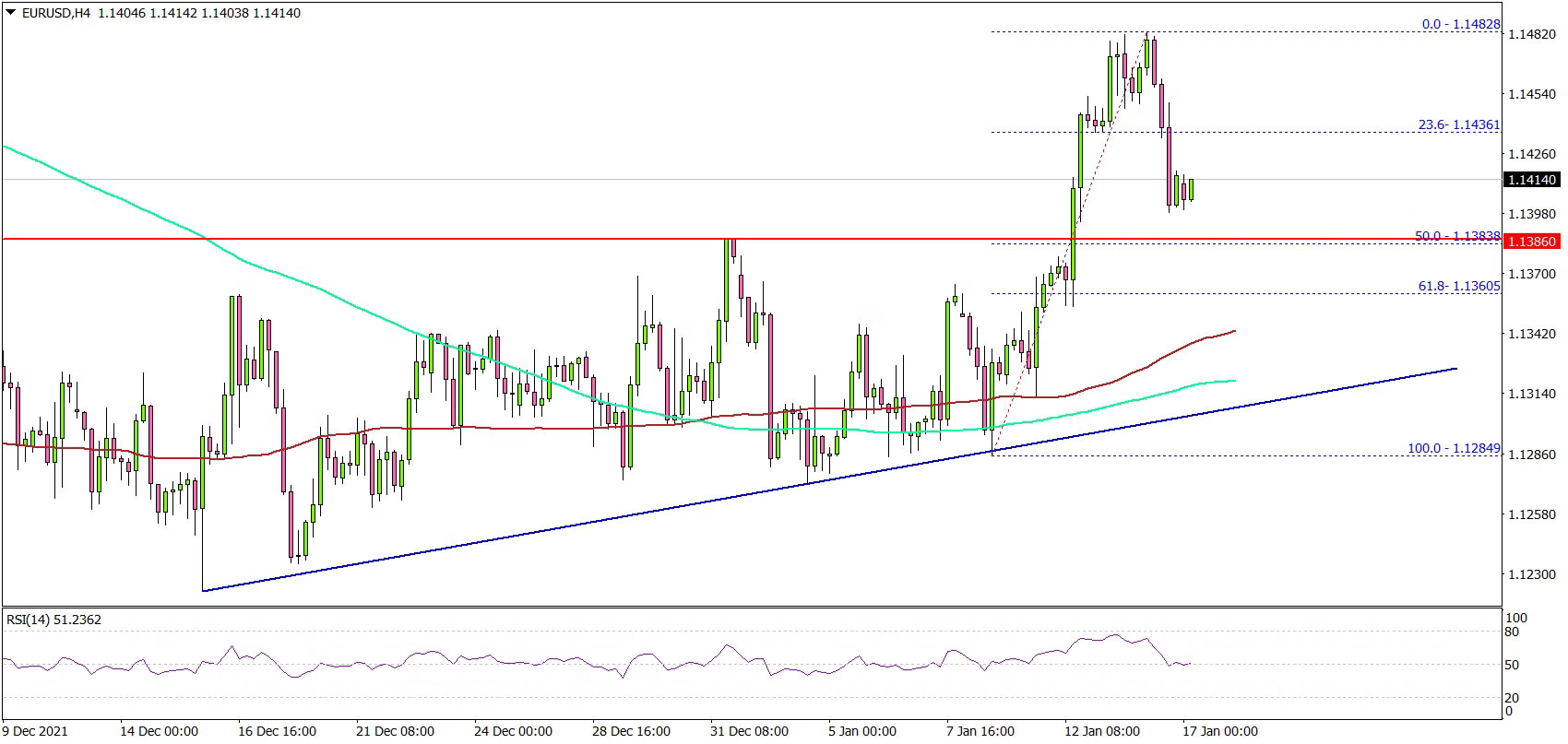Select the red horizontal resistance line
Screen dimensions: 1568x744
pos(752,239)
